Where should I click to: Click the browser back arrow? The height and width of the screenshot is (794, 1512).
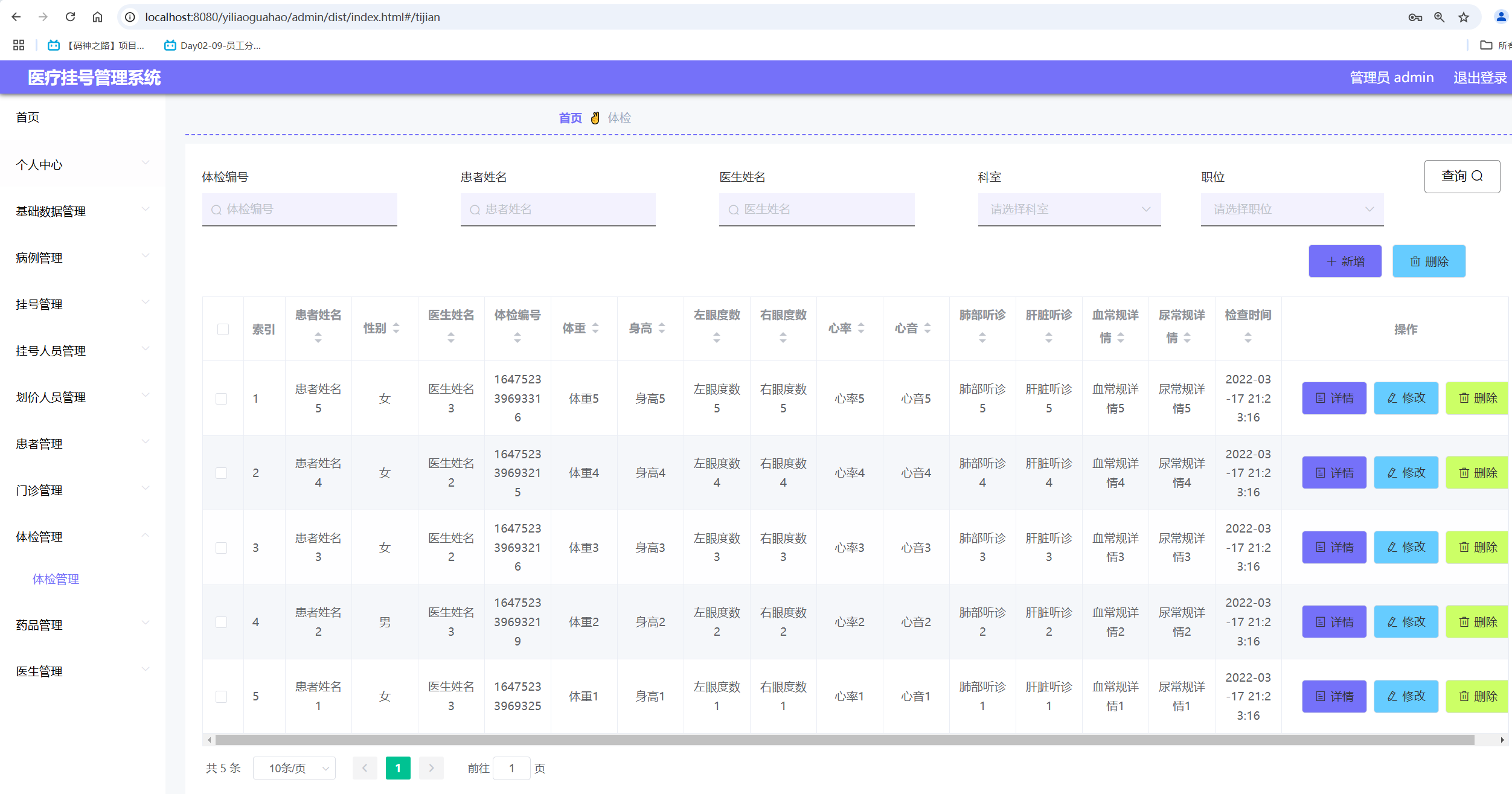click(16, 17)
